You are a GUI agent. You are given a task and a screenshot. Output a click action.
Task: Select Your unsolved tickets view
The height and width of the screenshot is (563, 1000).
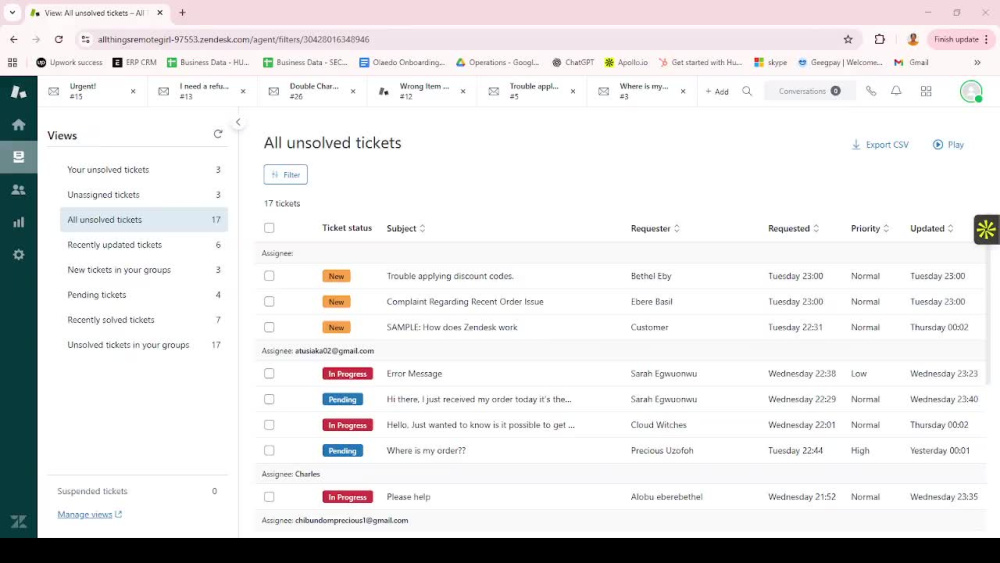tap(143, 170)
